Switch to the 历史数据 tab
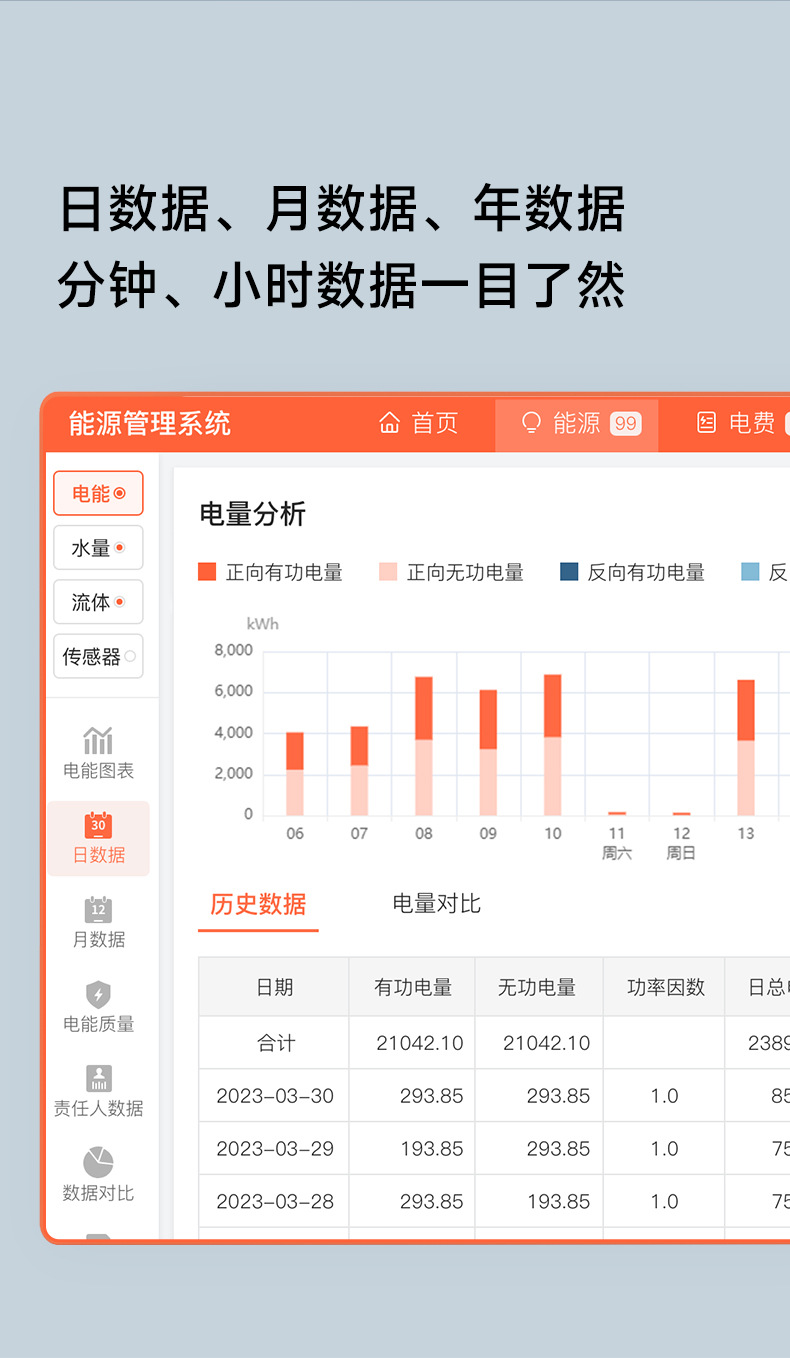 (258, 904)
